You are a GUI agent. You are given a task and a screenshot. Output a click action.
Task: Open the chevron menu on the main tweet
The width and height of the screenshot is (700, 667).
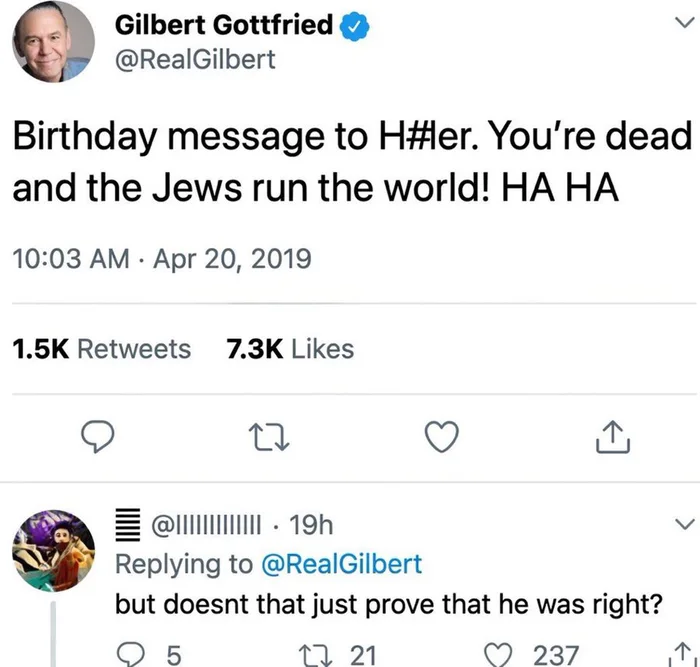684,22
